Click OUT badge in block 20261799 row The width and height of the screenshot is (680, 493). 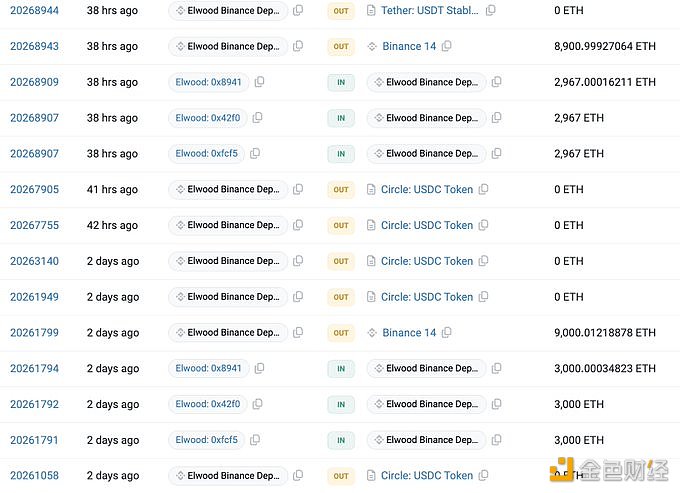coord(341,333)
